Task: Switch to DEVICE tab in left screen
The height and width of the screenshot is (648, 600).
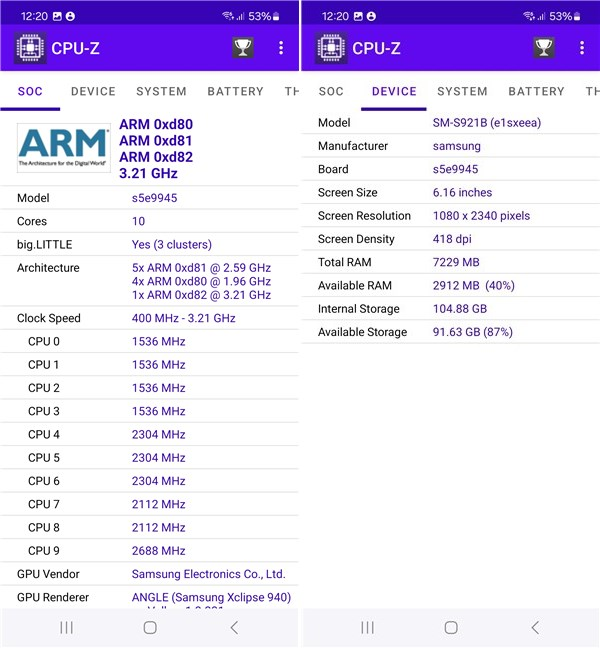Action: point(93,91)
